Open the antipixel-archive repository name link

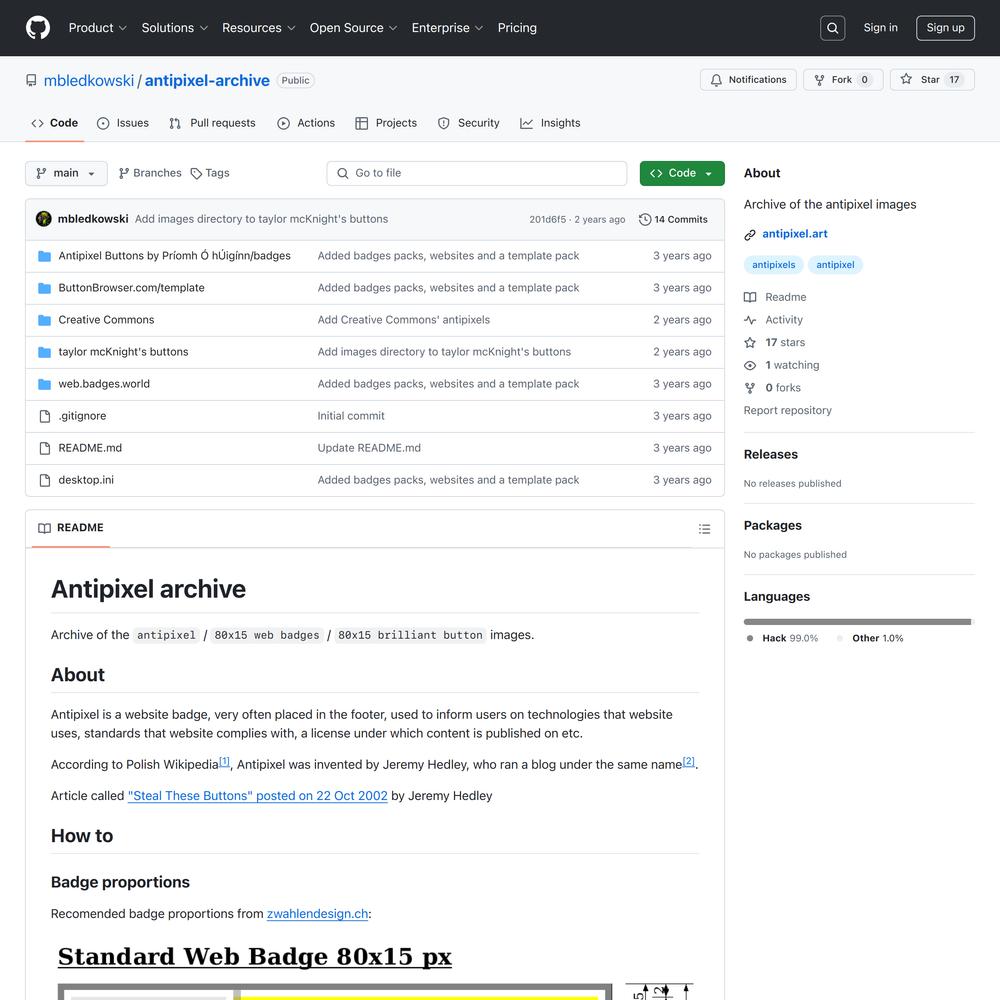pyautogui.click(x=207, y=80)
